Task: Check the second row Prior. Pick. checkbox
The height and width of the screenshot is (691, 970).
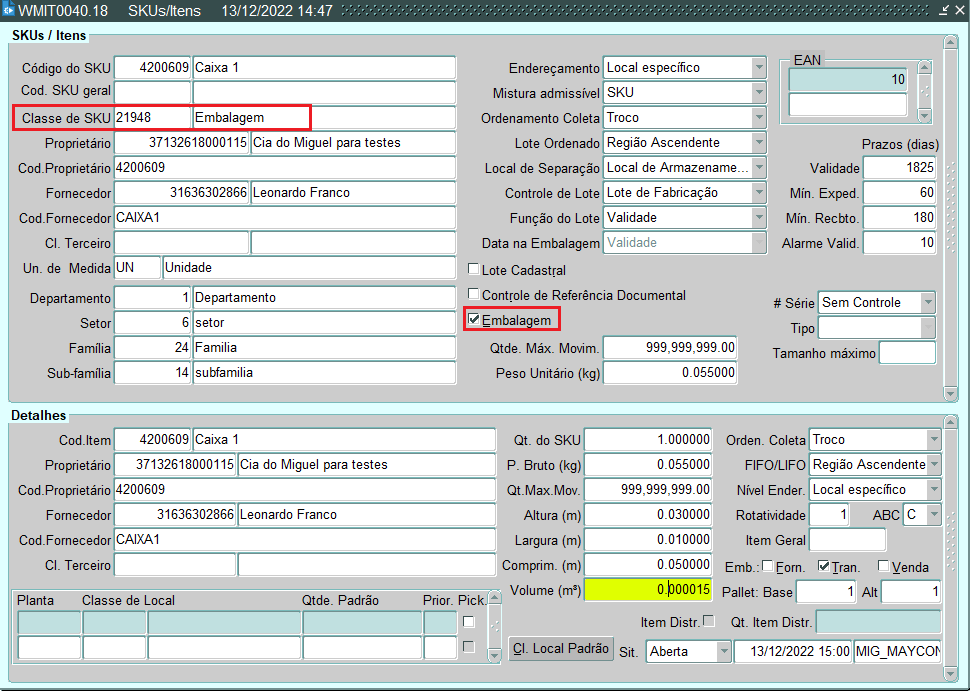Action: 469,646
